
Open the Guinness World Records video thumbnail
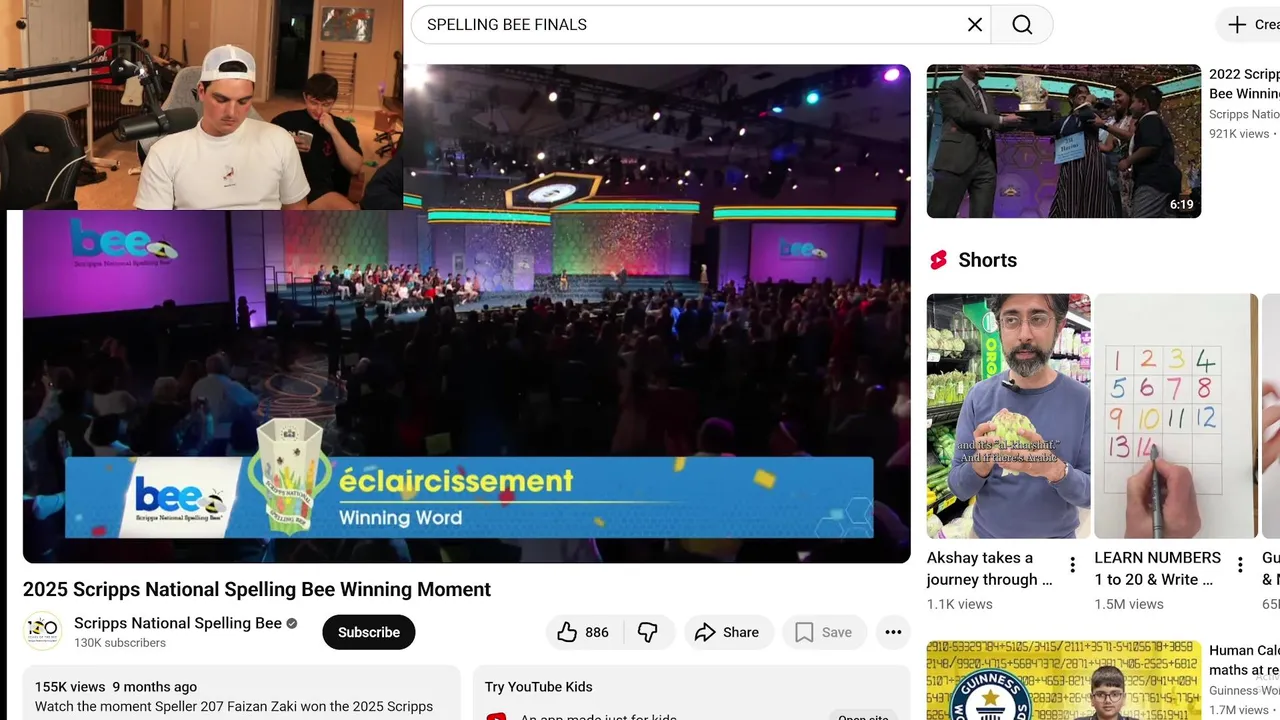(1063, 680)
